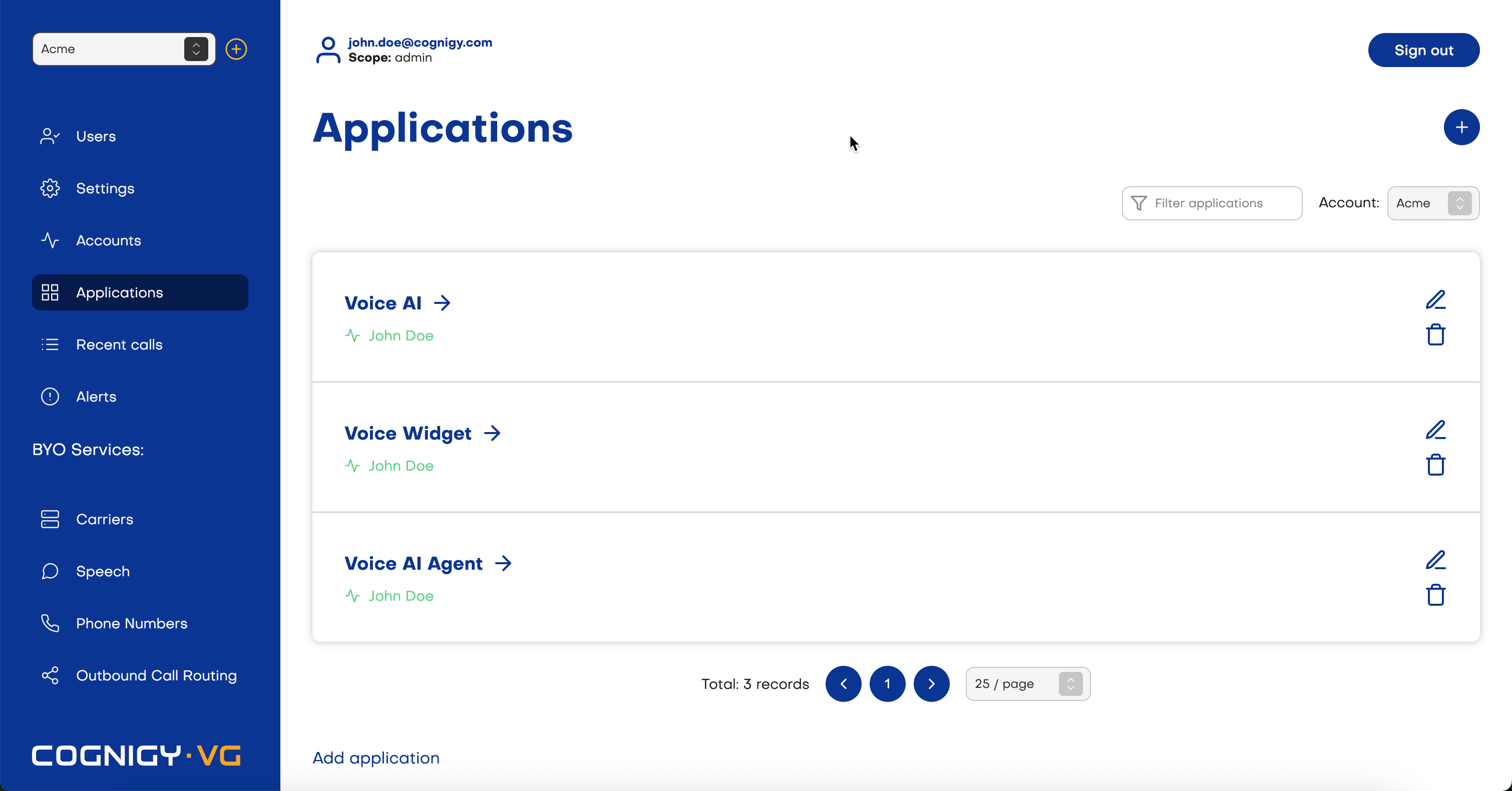The width and height of the screenshot is (1512, 791).
Task: Click the arrow next to Voice Widget
Action: pyautogui.click(x=493, y=433)
